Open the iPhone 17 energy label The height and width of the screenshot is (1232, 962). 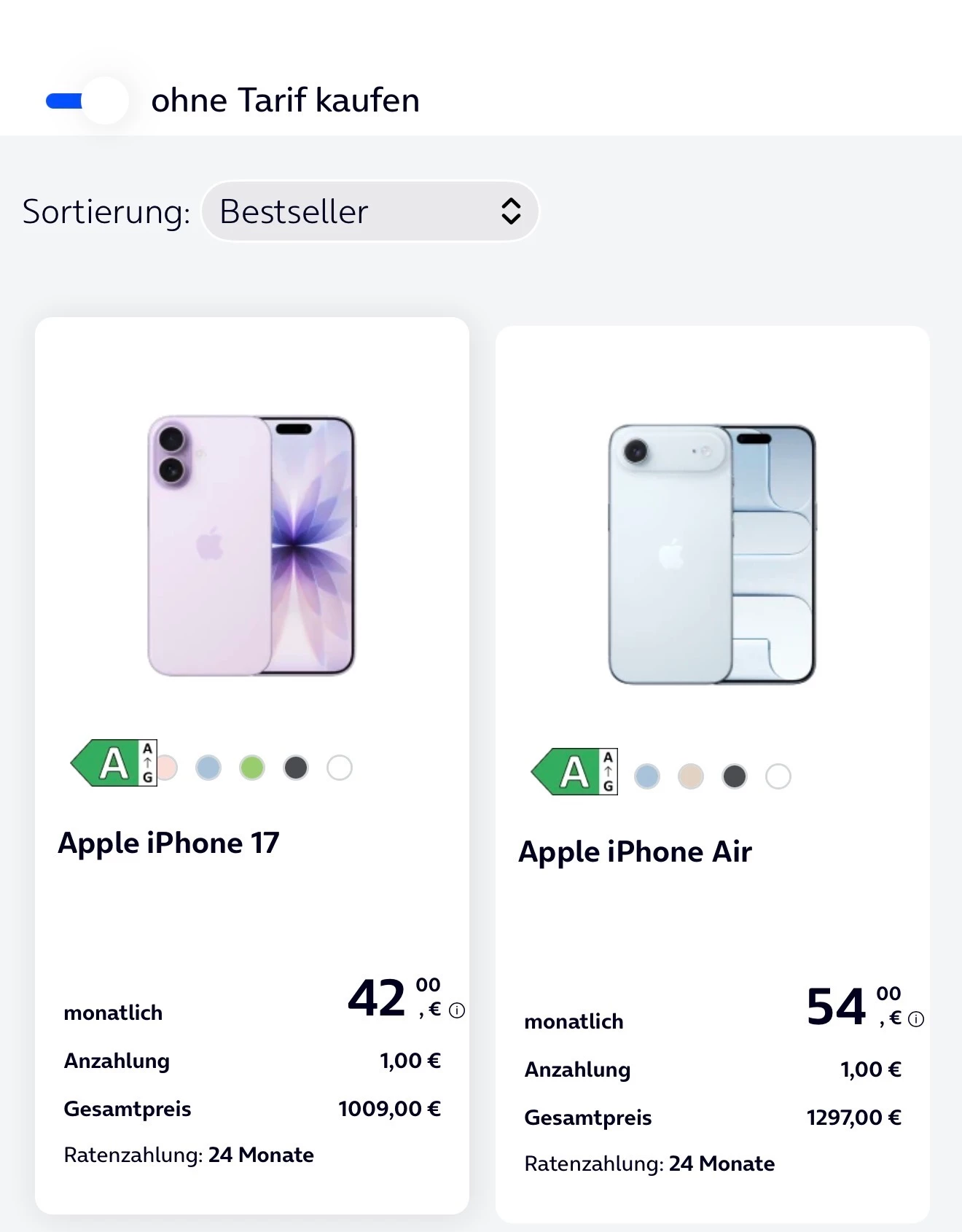[x=114, y=763]
